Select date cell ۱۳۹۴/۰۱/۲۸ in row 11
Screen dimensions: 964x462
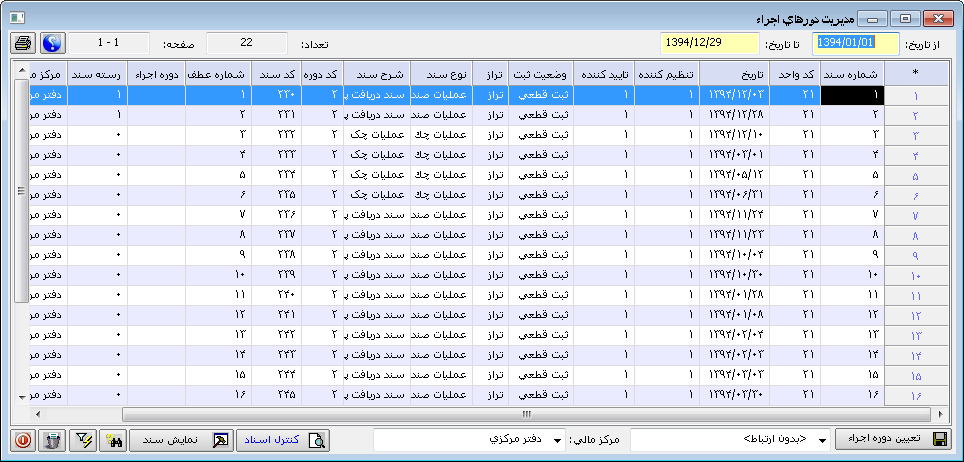pos(734,295)
